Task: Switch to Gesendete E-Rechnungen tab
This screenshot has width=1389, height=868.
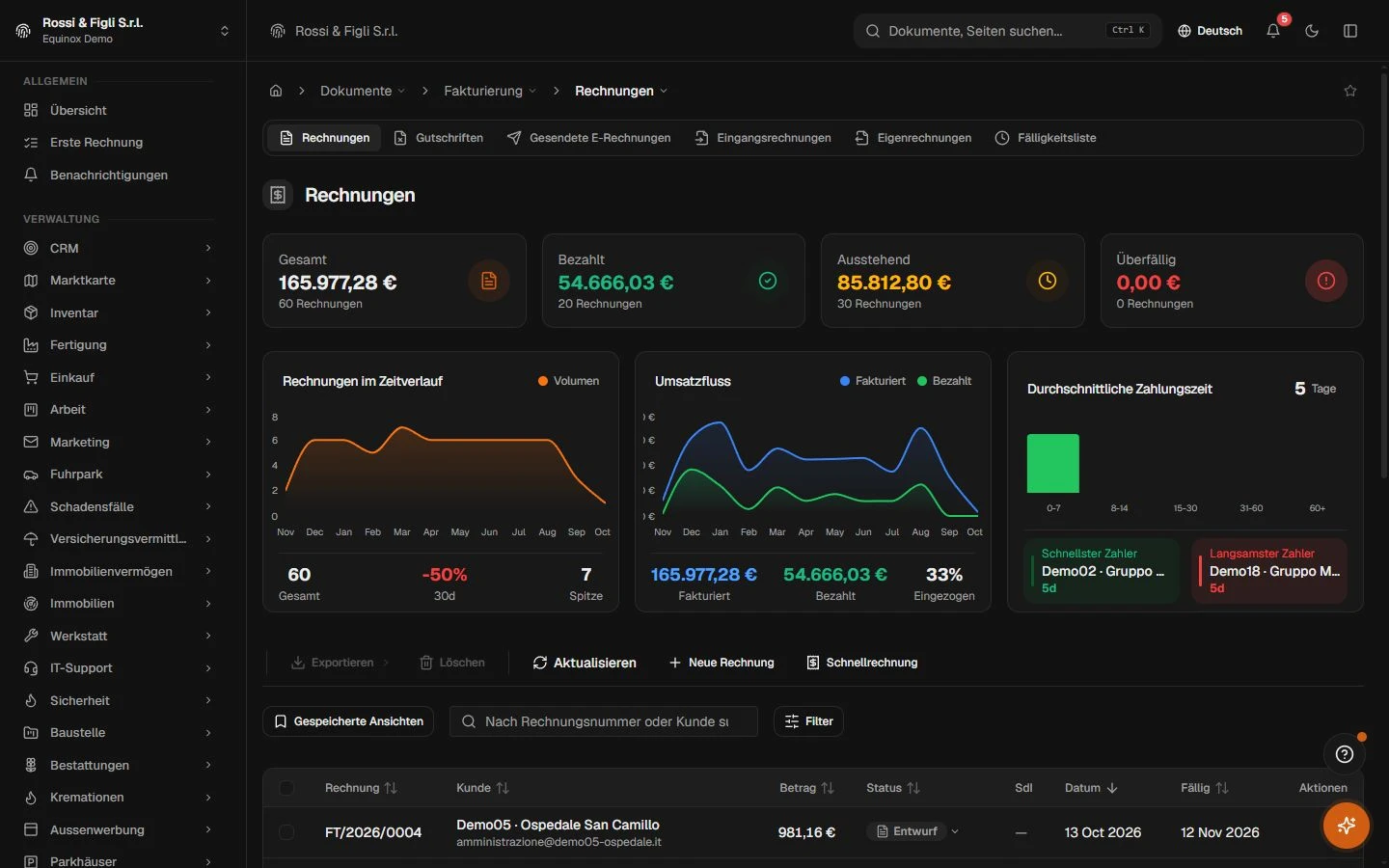Action: 588,138
